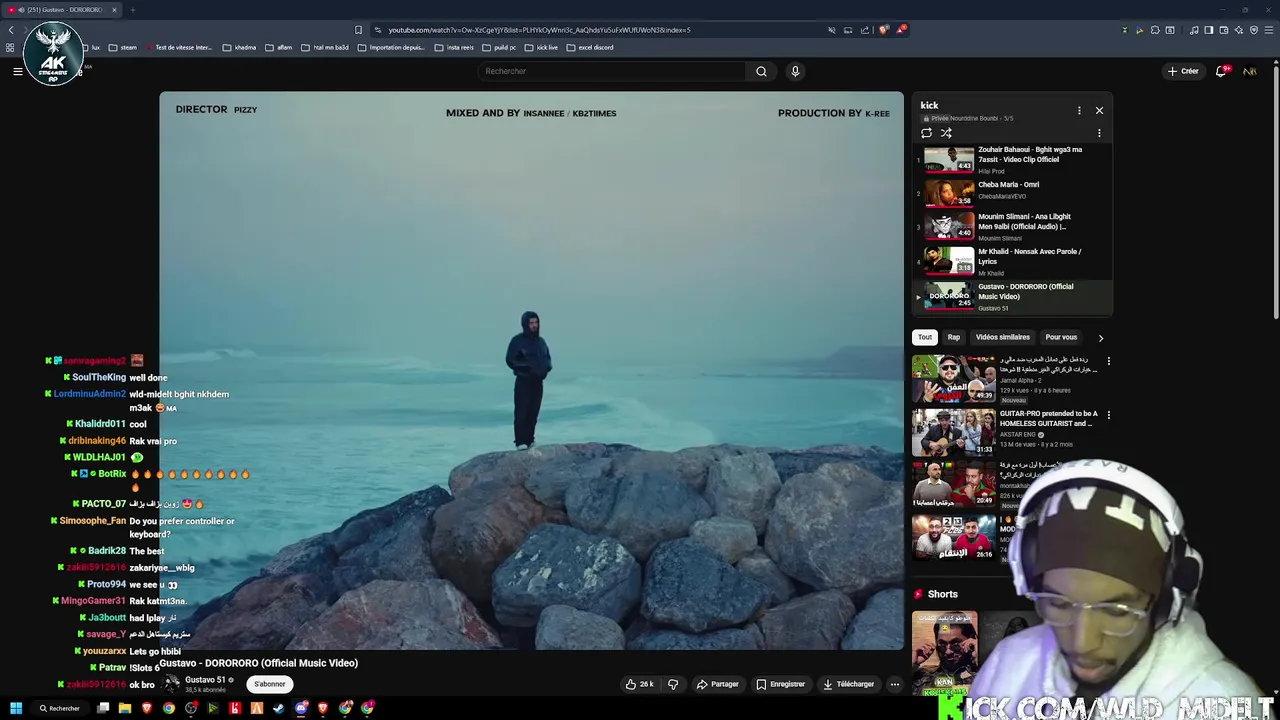Select the Tout filter chip

point(925,337)
